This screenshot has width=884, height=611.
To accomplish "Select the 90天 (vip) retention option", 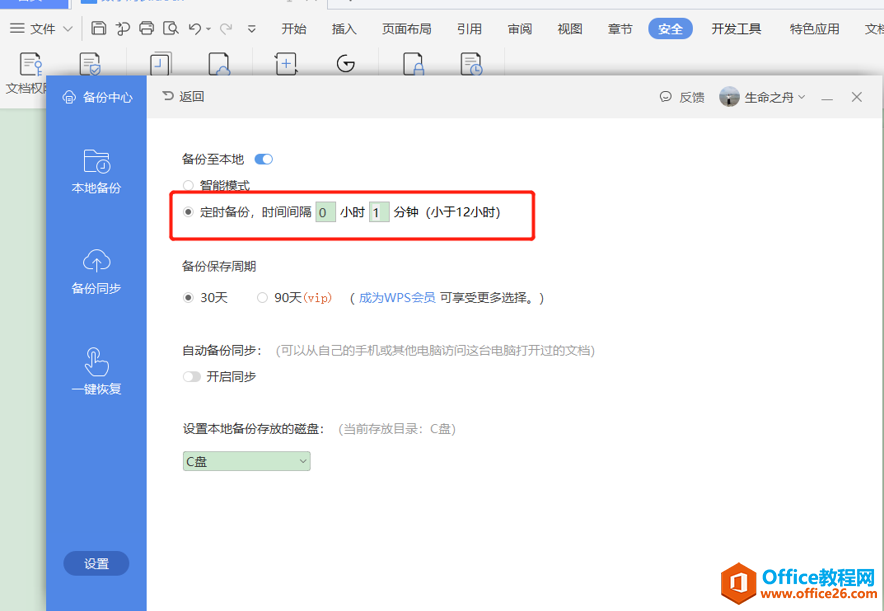I will 263,297.
